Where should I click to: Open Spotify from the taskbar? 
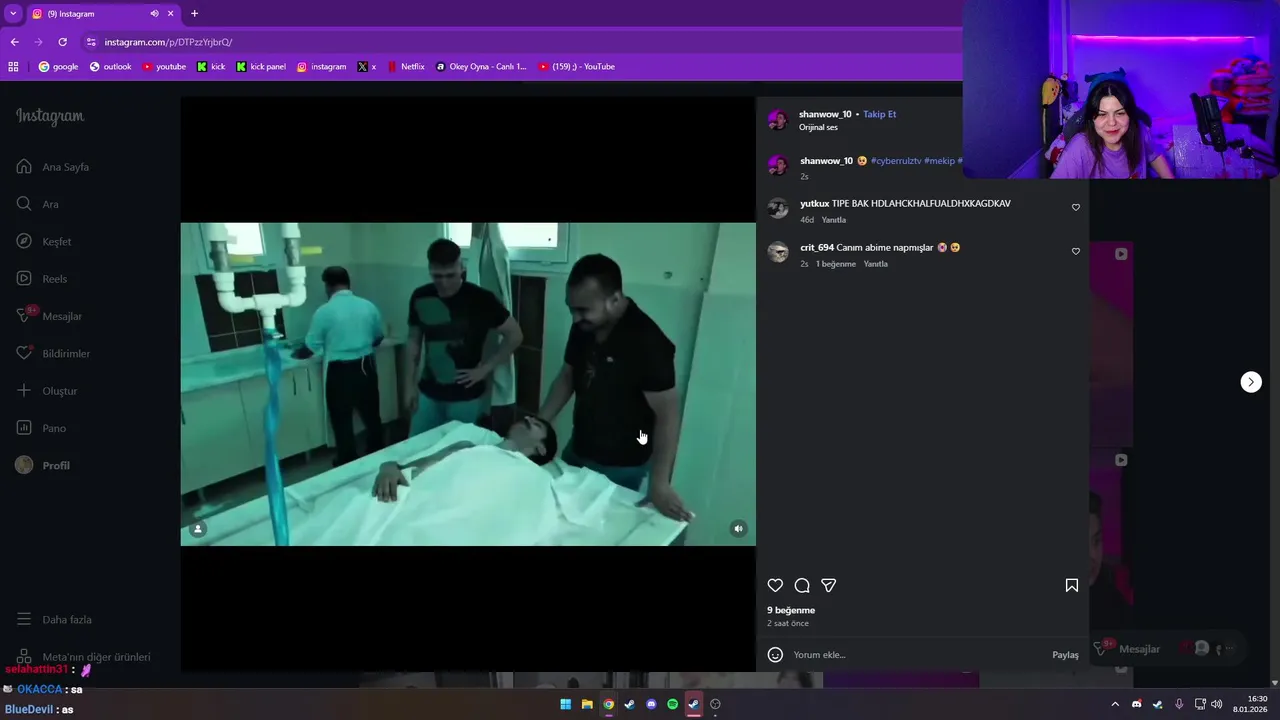[672, 704]
